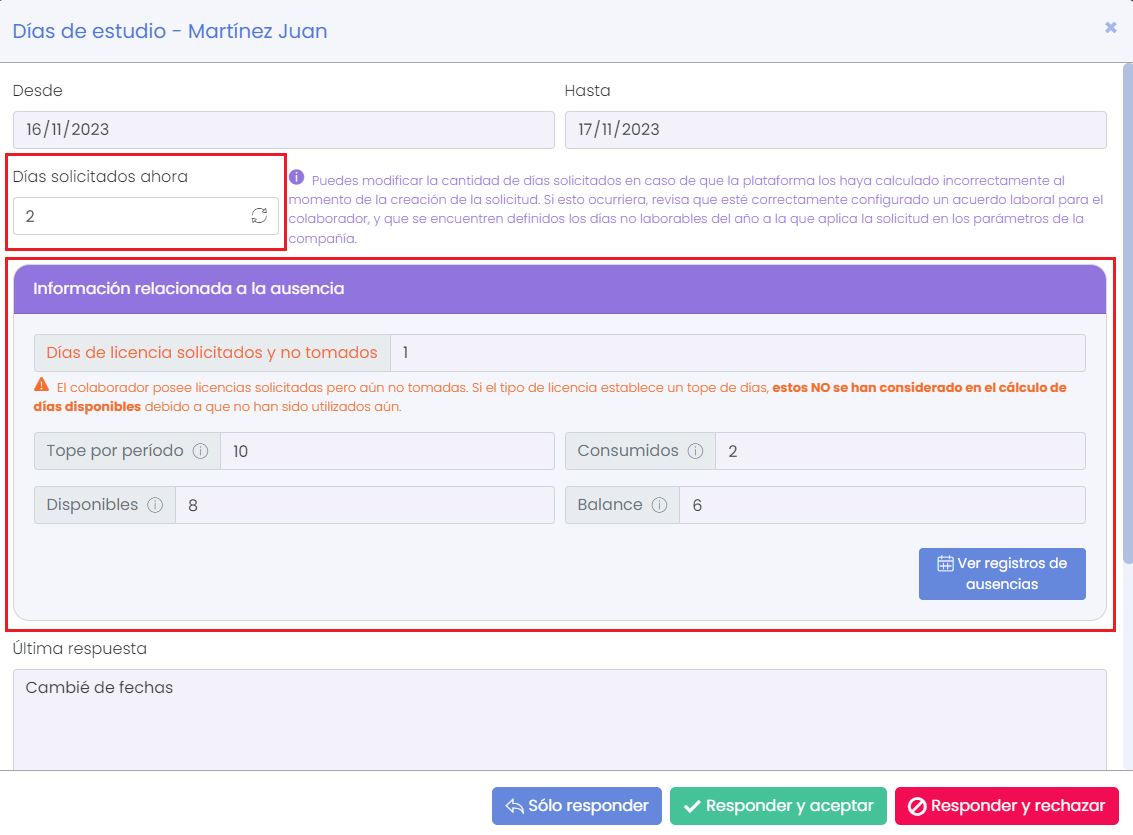Open Ver registros de ausencias

point(1001,574)
